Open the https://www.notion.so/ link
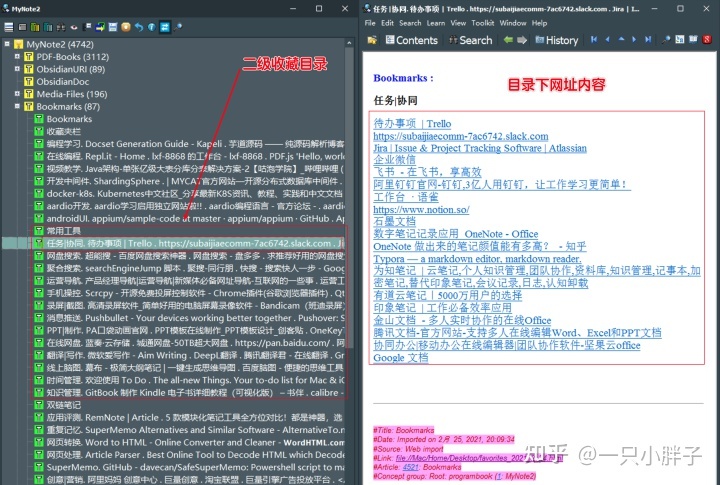720x485 pixels. [x=421, y=209]
